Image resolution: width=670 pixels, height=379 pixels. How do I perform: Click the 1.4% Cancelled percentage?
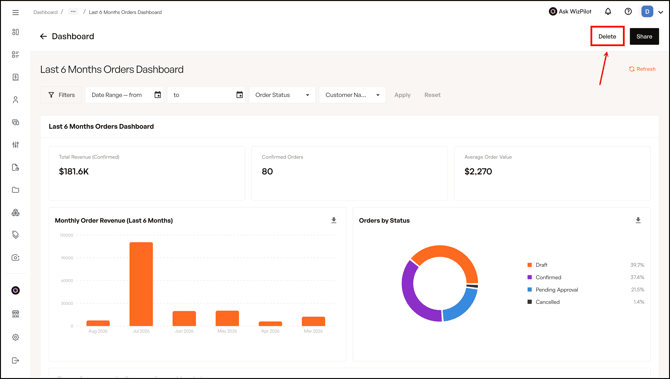[639, 302]
